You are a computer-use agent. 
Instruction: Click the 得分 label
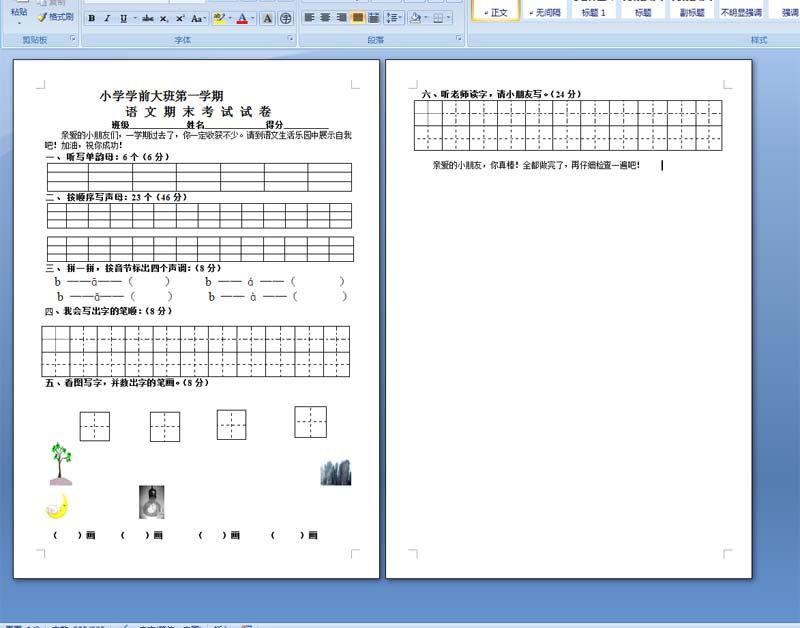pyautogui.click(x=274, y=124)
